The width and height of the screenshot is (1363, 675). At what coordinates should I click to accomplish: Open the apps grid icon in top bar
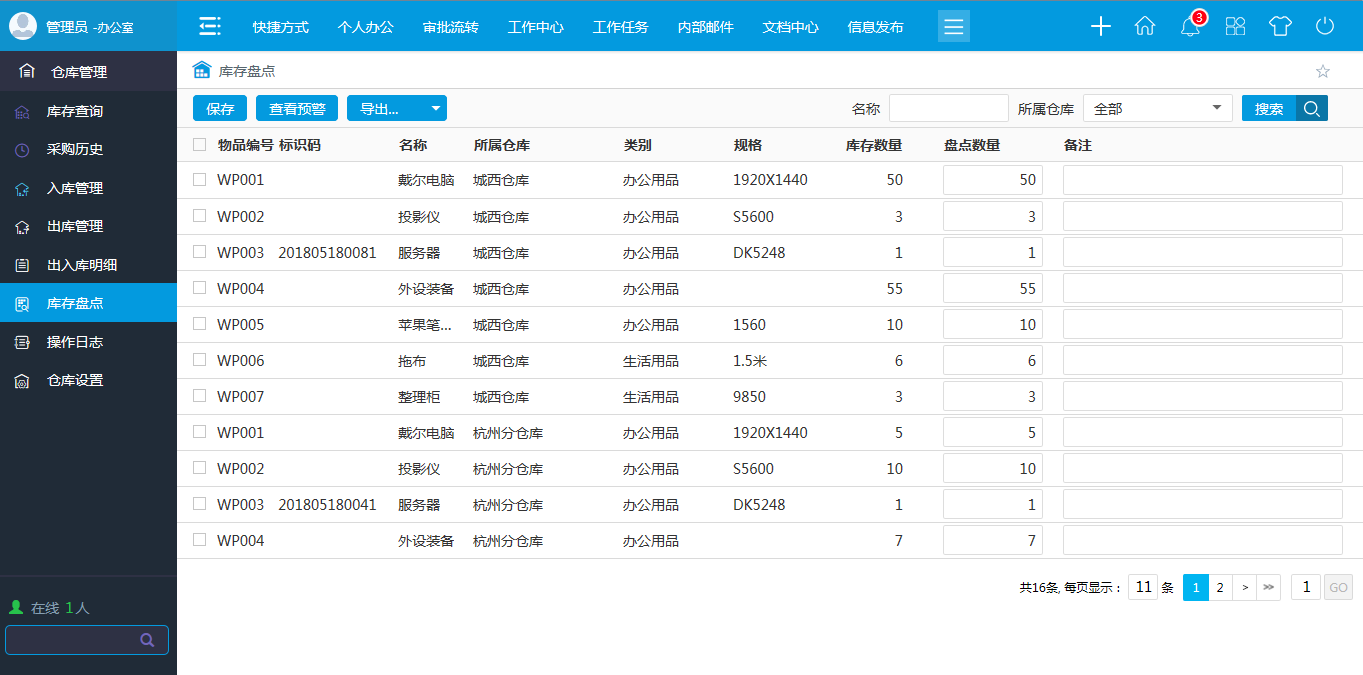[1234, 27]
